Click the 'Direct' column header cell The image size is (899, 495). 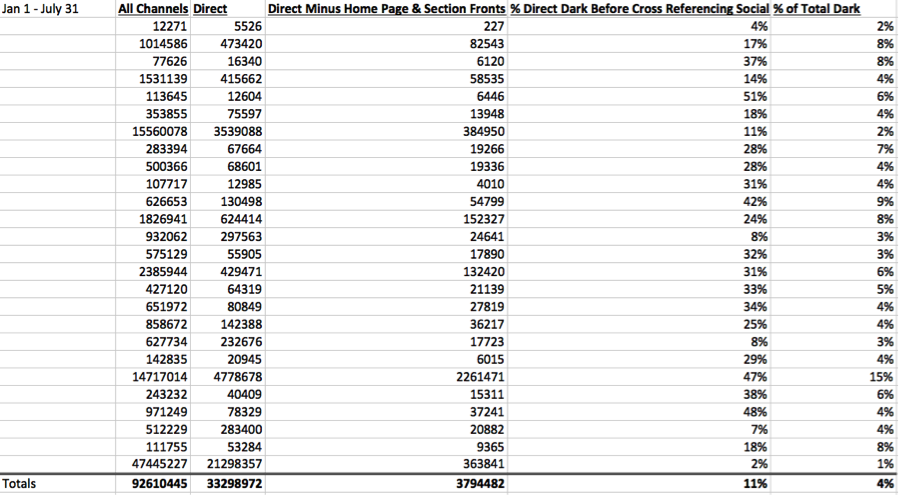click(x=210, y=8)
